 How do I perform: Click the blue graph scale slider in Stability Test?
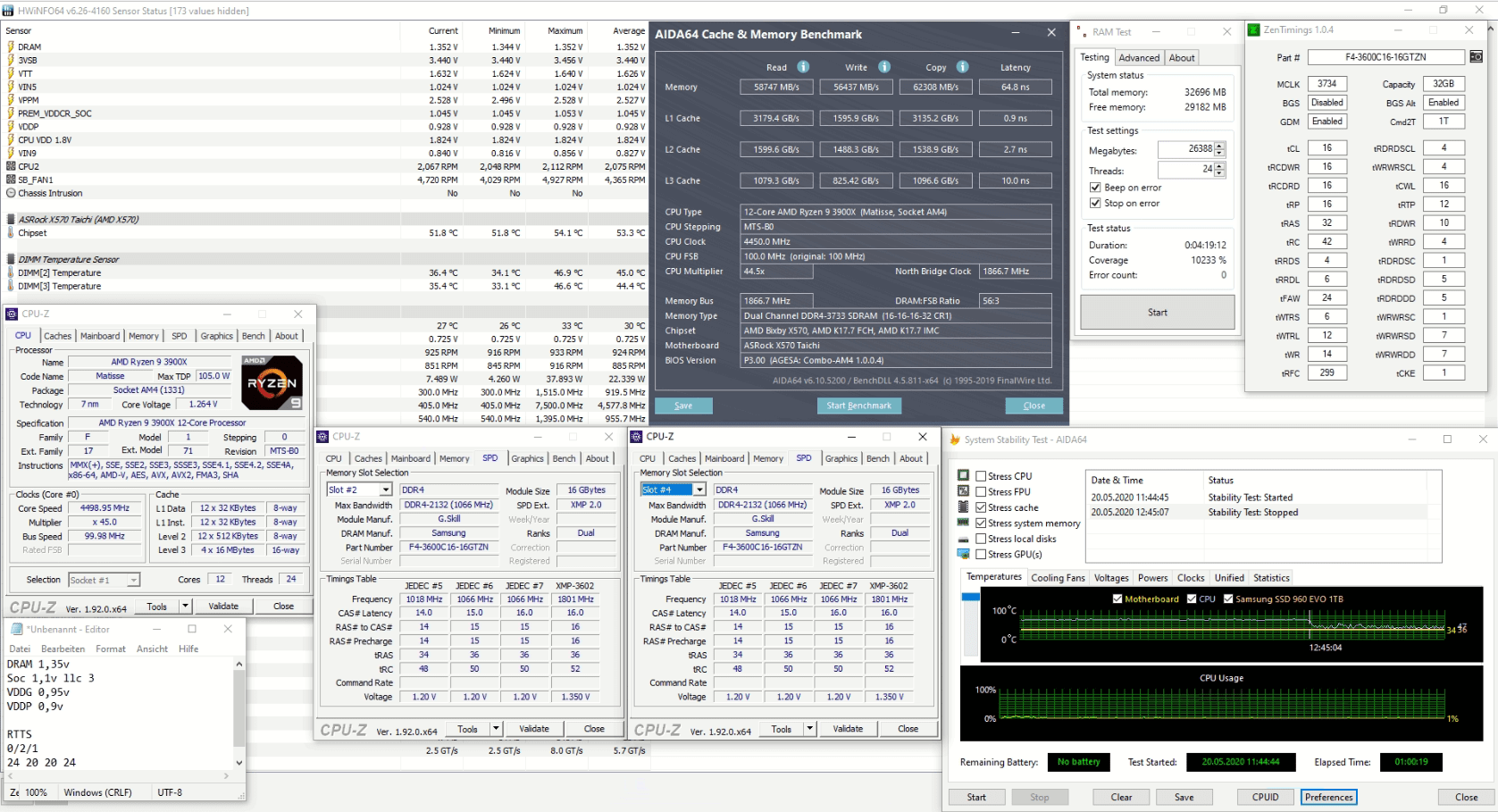[x=971, y=597]
